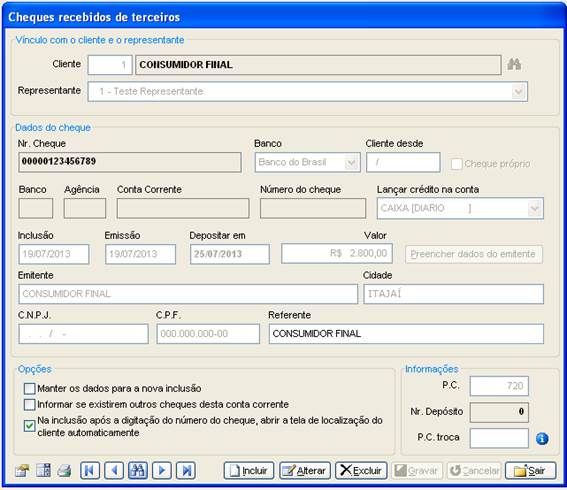Image resolution: width=567 pixels, height=490 pixels.
Task: Click the binoculars search button in navigation bar
Action: [138, 470]
